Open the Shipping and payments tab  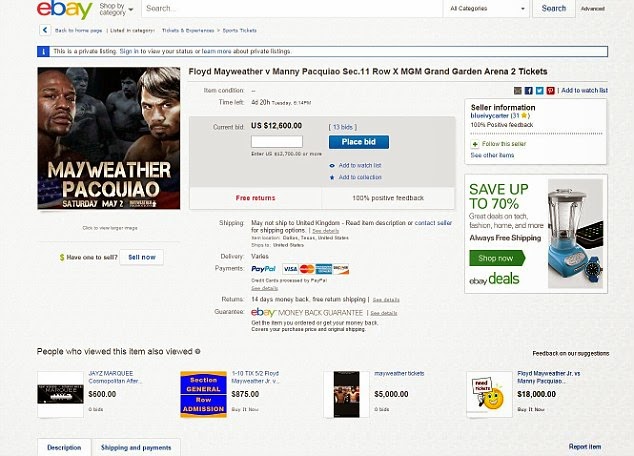click(x=136, y=448)
